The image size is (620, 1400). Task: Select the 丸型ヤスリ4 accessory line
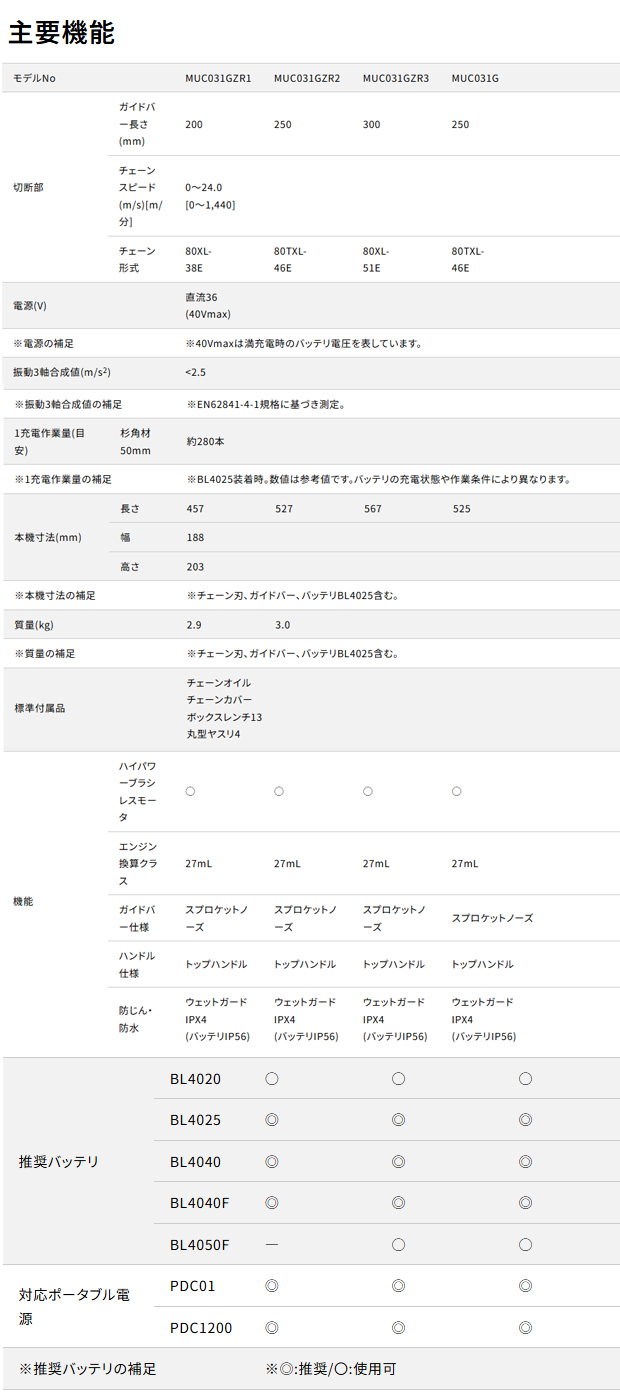click(x=213, y=734)
